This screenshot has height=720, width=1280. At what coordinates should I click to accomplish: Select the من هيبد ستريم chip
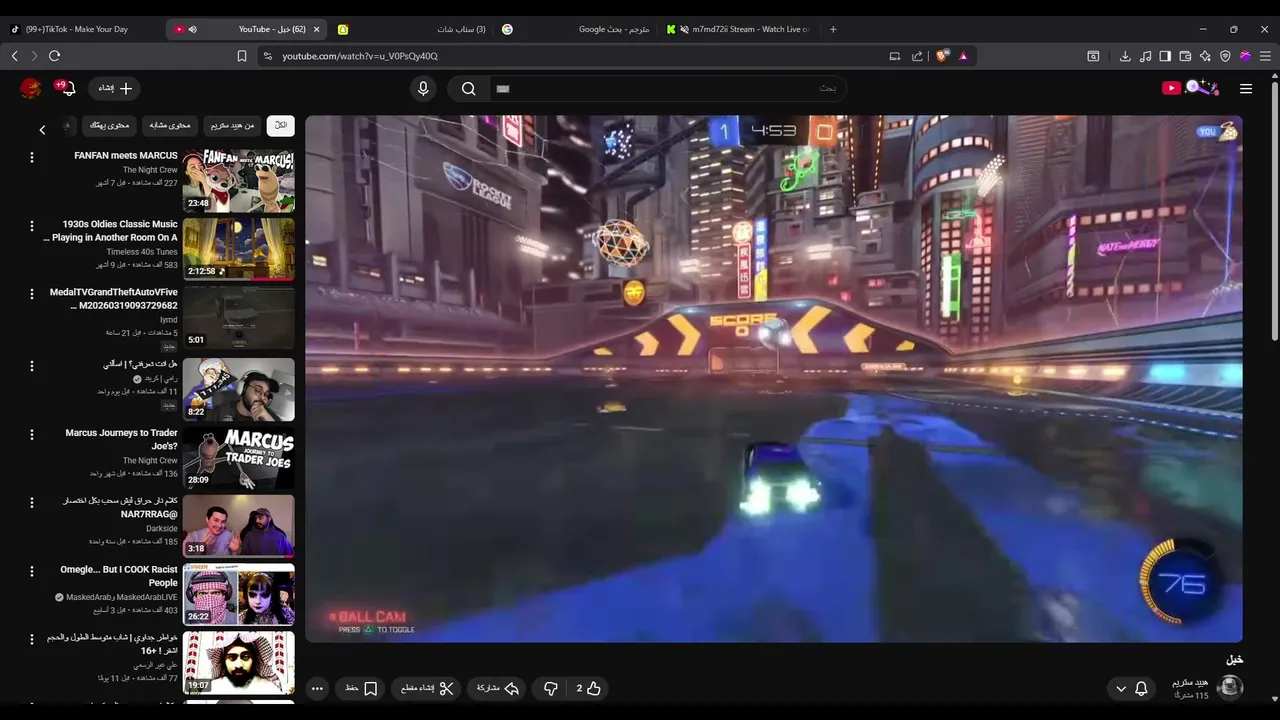(x=233, y=125)
